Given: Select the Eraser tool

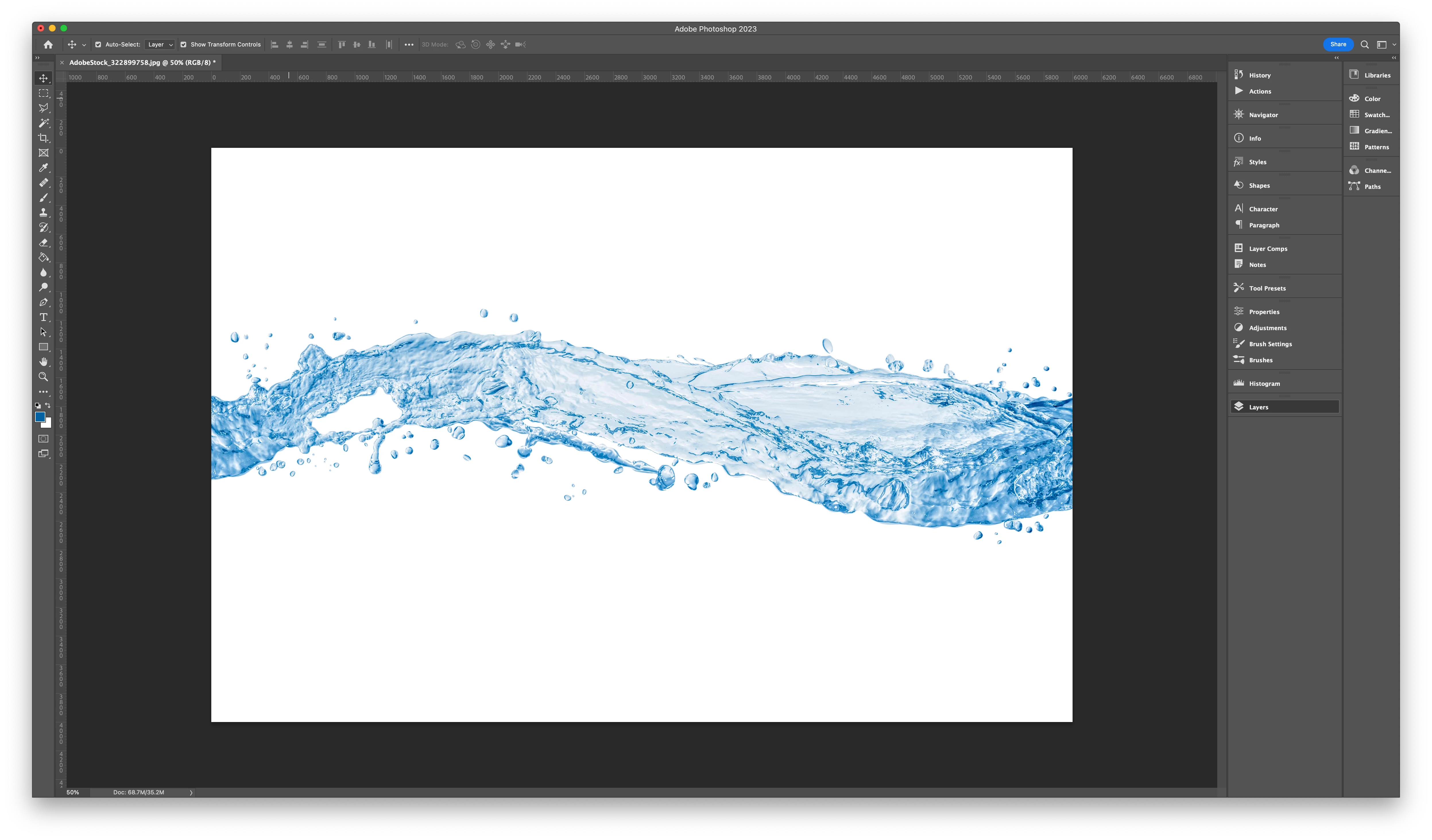Looking at the screenshot, I should (43, 243).
